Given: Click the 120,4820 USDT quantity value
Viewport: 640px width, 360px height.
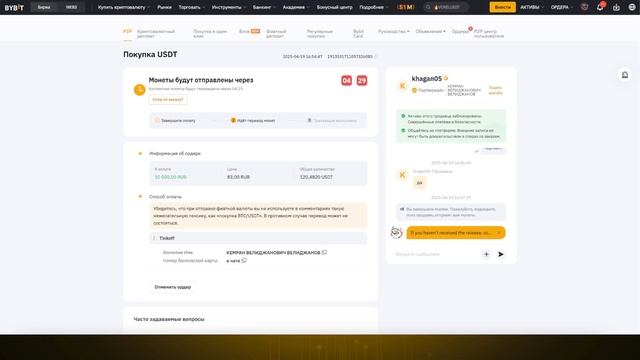Looking at the screenshot, I should coord(316,177).
